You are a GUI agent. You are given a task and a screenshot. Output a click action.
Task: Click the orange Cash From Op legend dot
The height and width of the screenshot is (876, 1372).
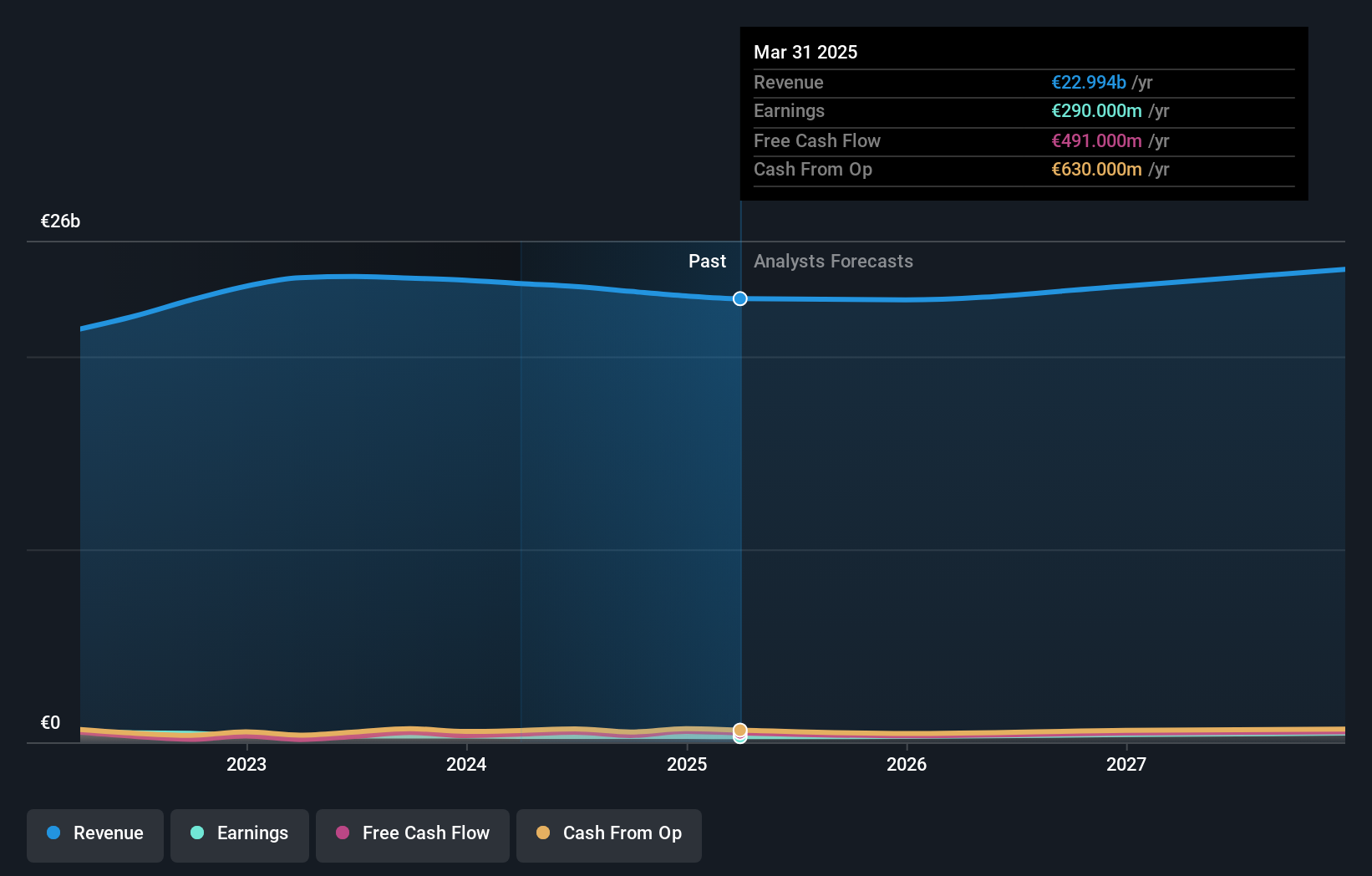[x=543, y=833]
